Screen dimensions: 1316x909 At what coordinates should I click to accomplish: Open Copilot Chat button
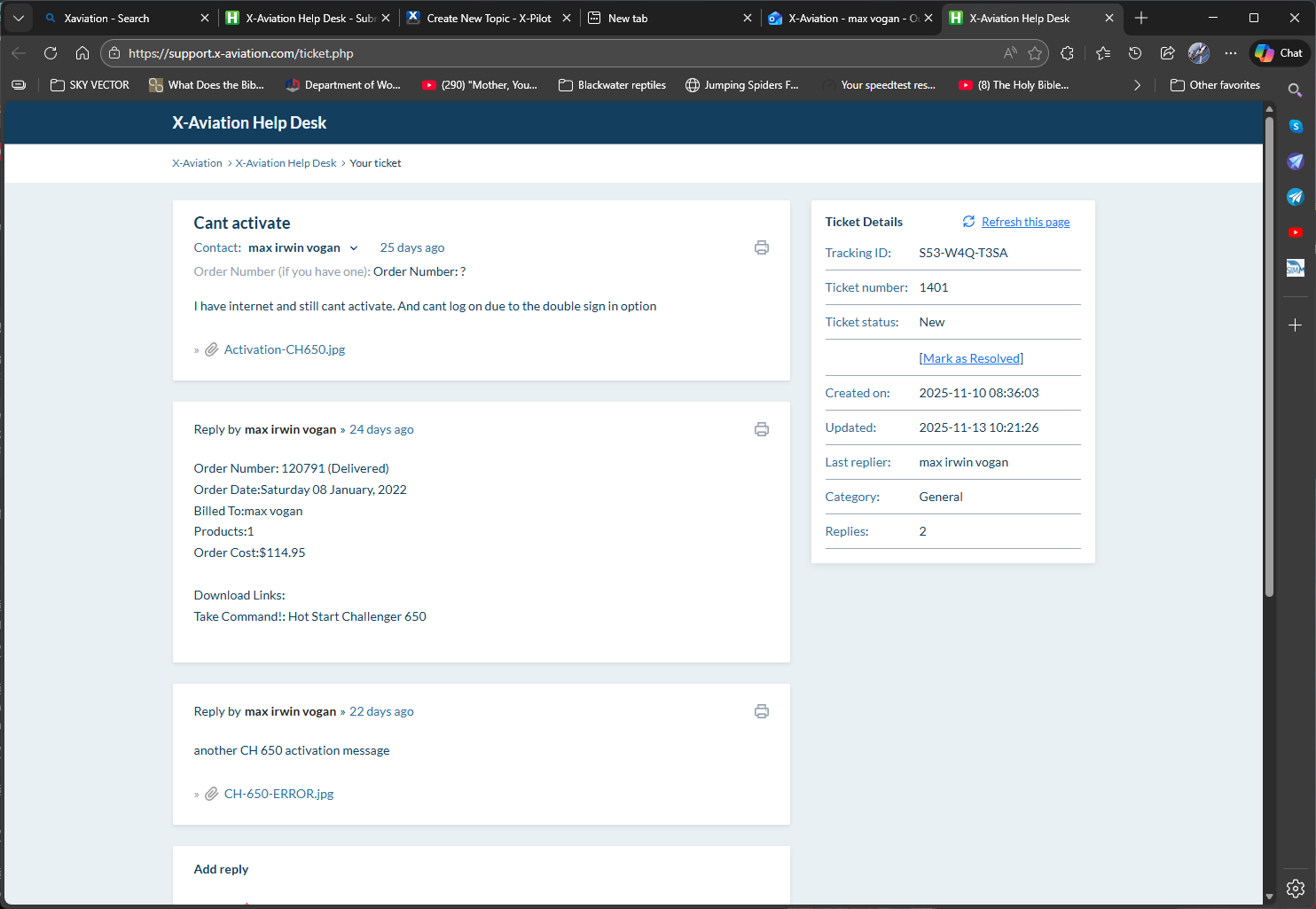[x=1280, y=53]
